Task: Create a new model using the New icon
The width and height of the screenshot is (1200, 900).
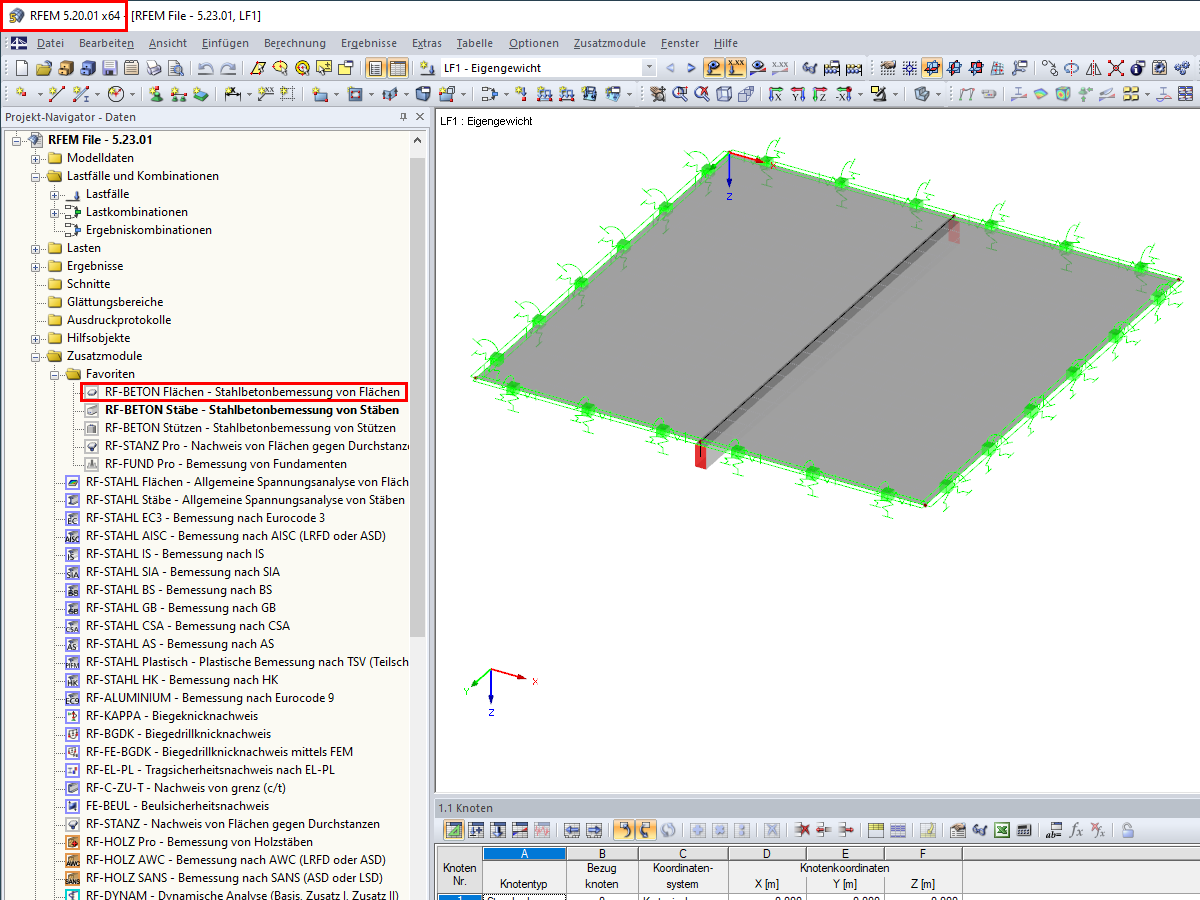Action: [21, 68]
